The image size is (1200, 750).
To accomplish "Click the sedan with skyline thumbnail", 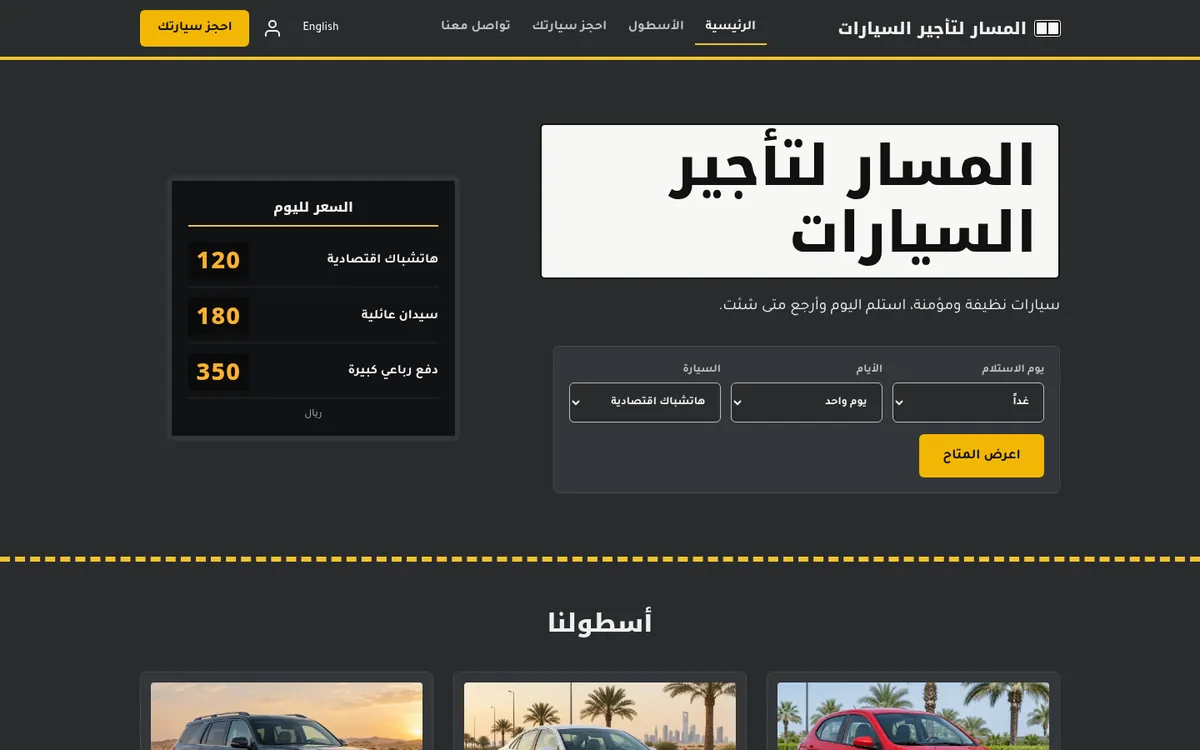I will pyautogui.click(x=600, y=716).
